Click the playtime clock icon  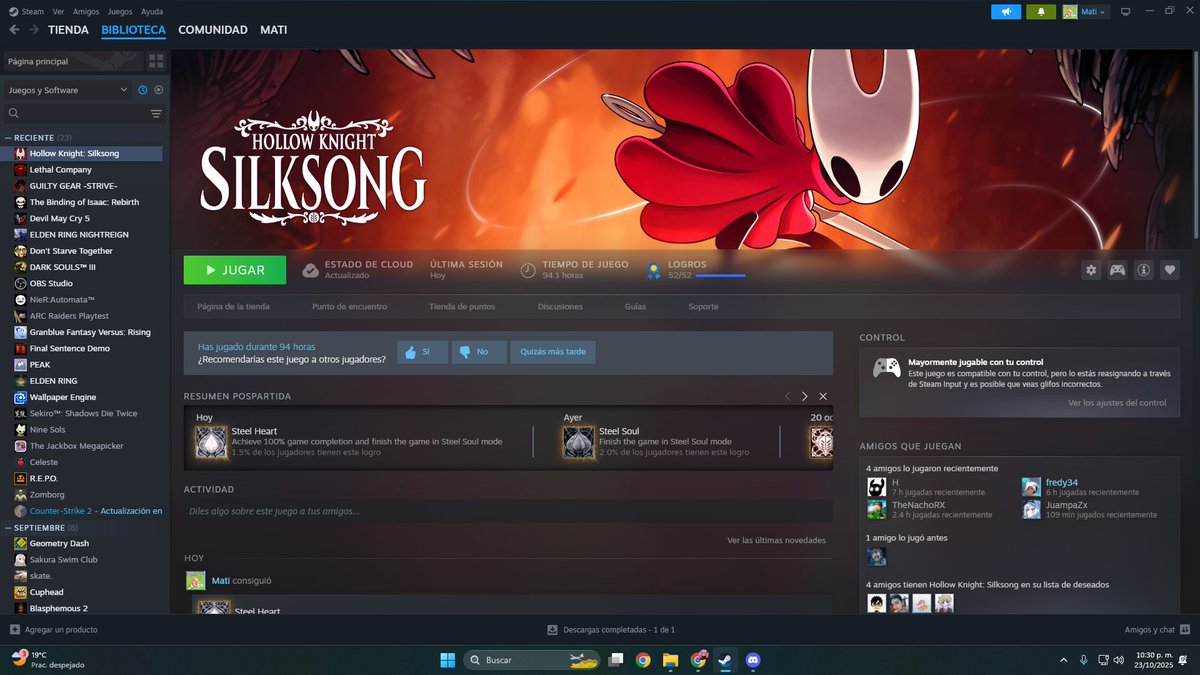[x=528, y=270]
